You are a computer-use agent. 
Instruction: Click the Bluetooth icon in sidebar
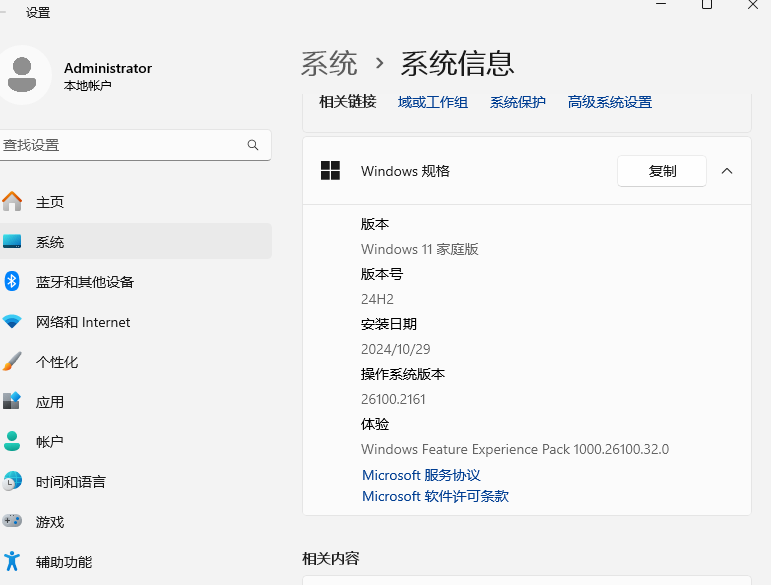(12, 282)
